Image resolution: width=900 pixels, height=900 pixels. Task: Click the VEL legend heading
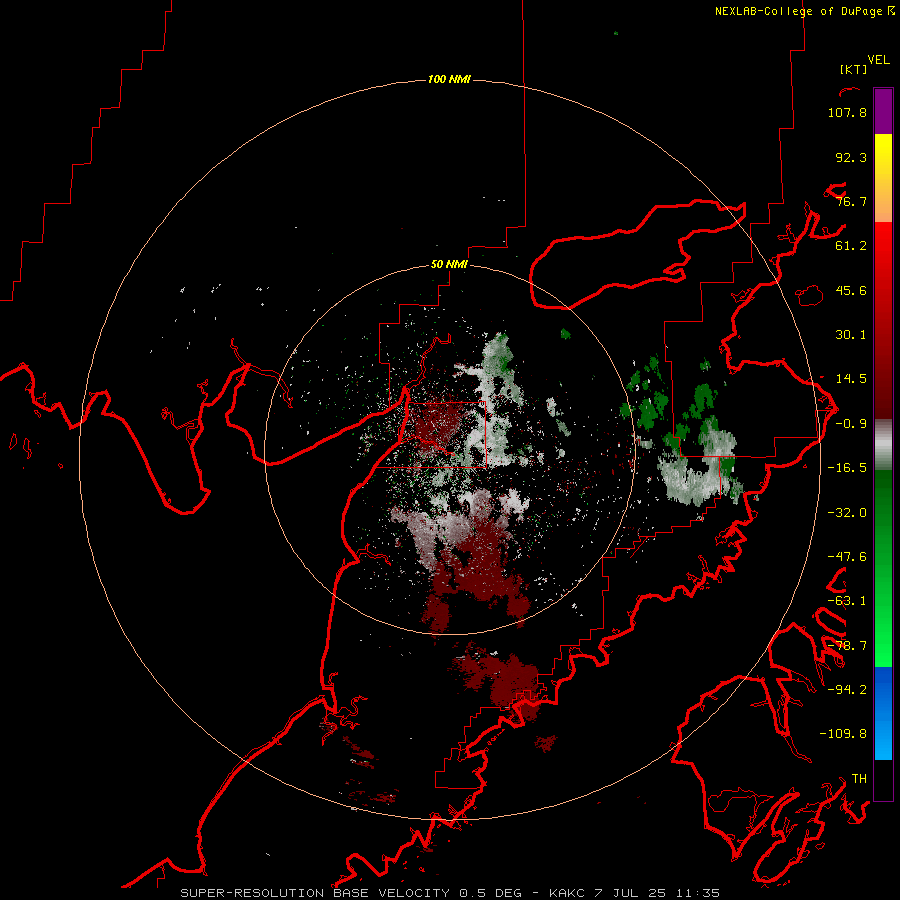pyautogui.click(x=878, y=60)
